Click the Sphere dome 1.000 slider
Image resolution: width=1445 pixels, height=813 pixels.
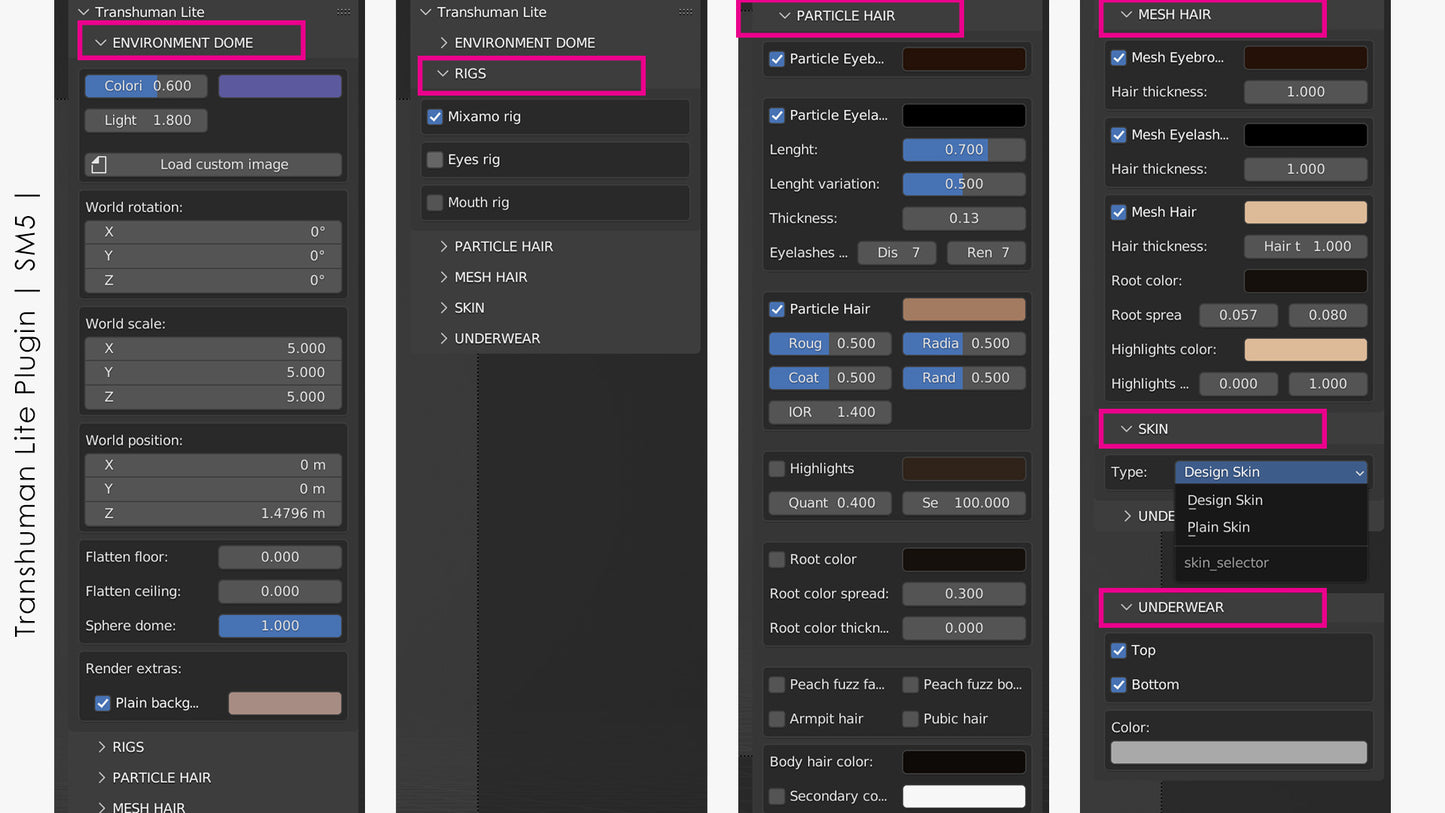280,626
